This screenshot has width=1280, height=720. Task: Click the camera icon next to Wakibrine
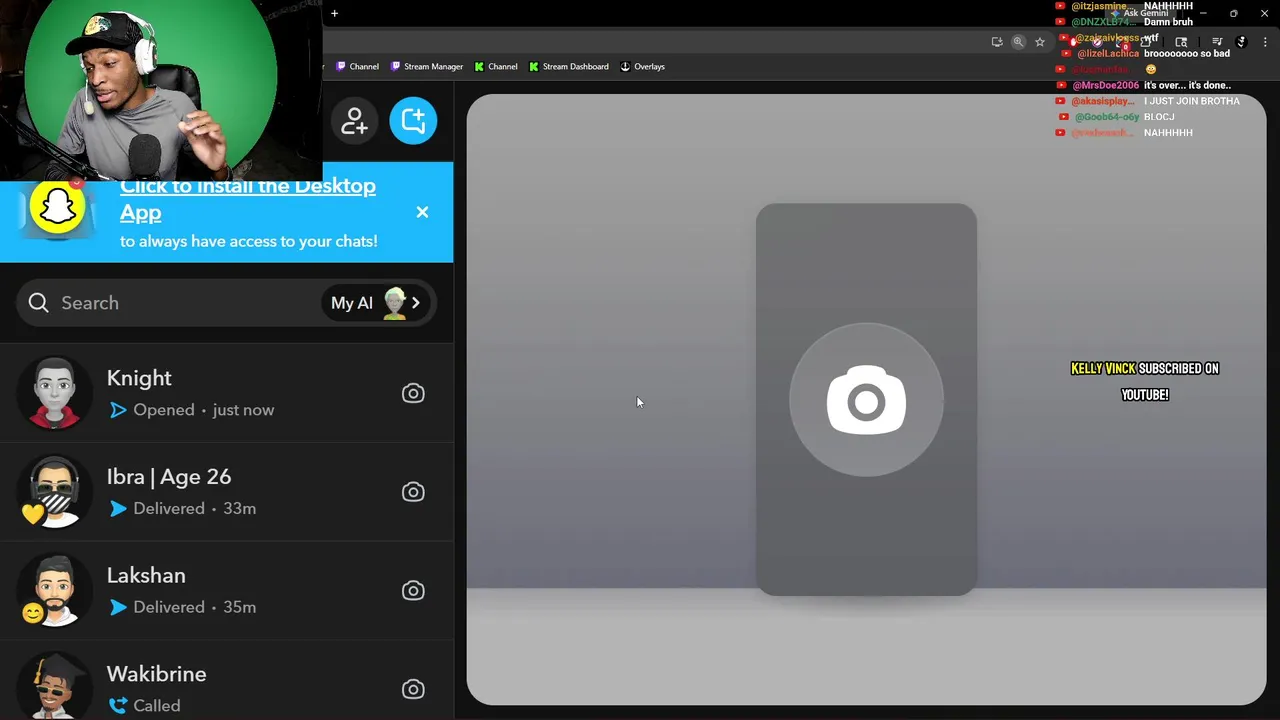pos(413,689)
